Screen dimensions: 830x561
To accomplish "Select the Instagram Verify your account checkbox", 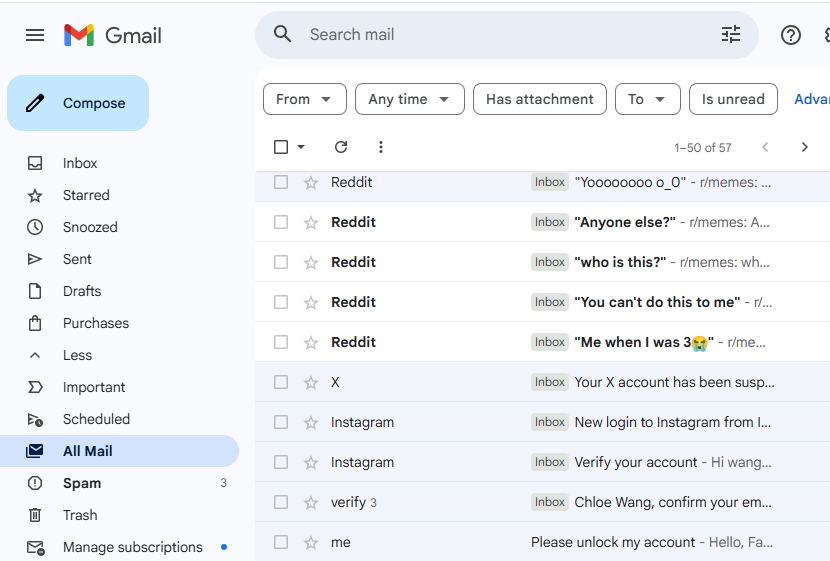I will point(281,462).
